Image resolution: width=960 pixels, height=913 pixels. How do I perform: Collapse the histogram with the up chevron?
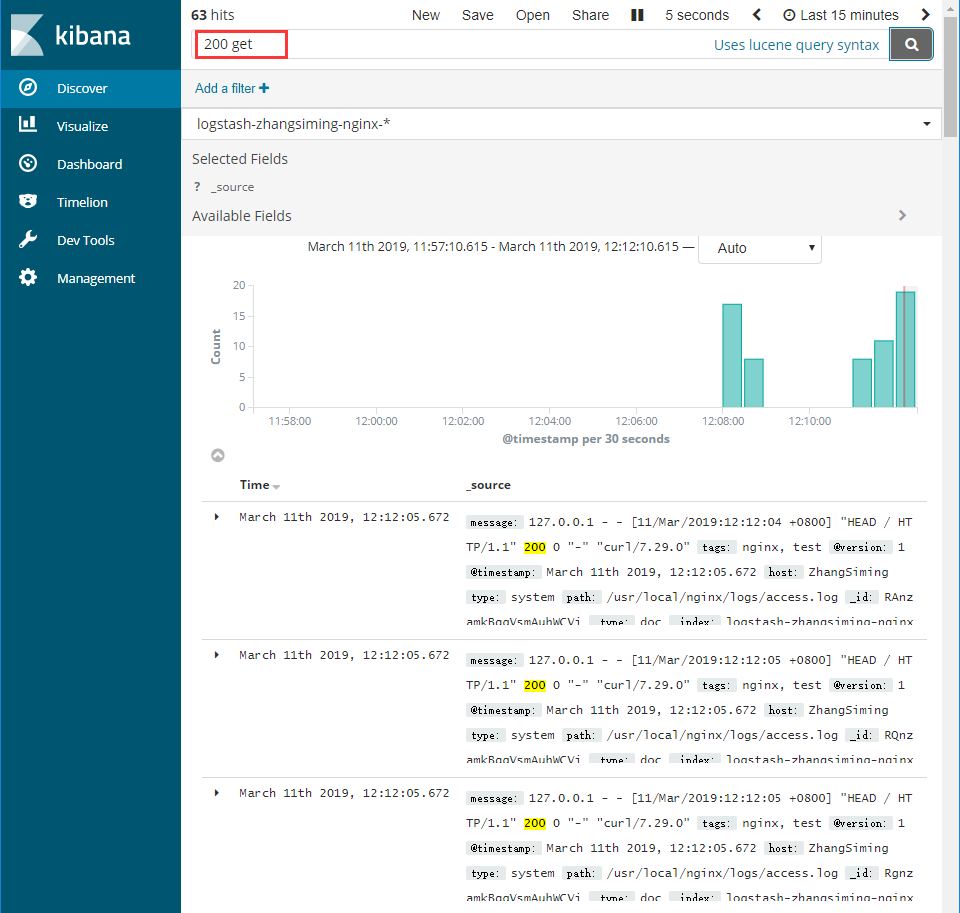pos(218,456)
